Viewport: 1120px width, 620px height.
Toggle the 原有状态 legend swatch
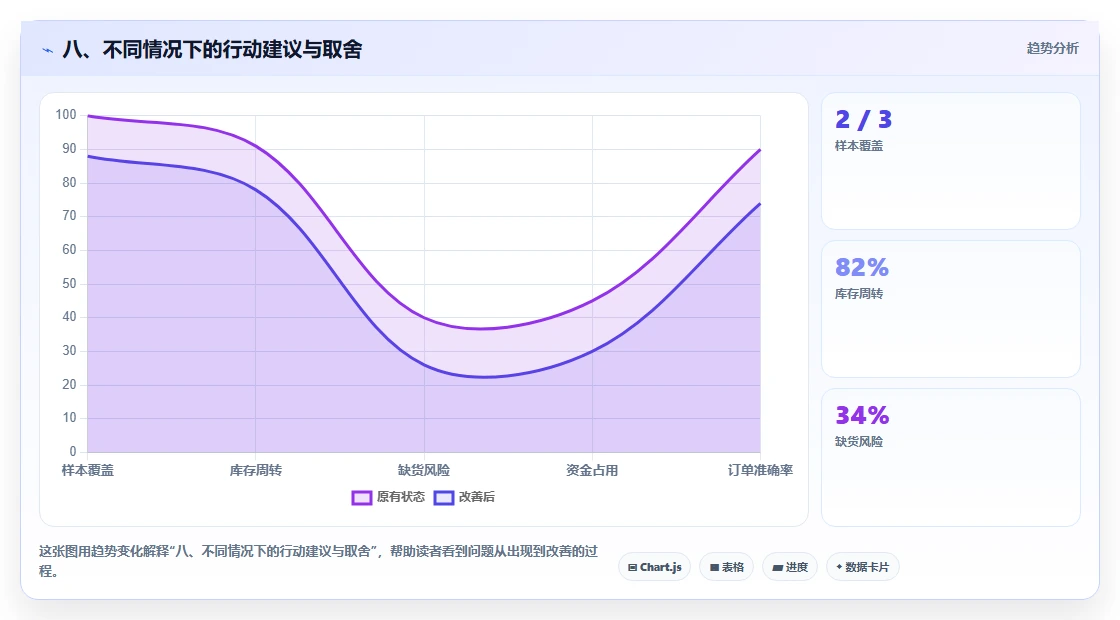(362, 497)
